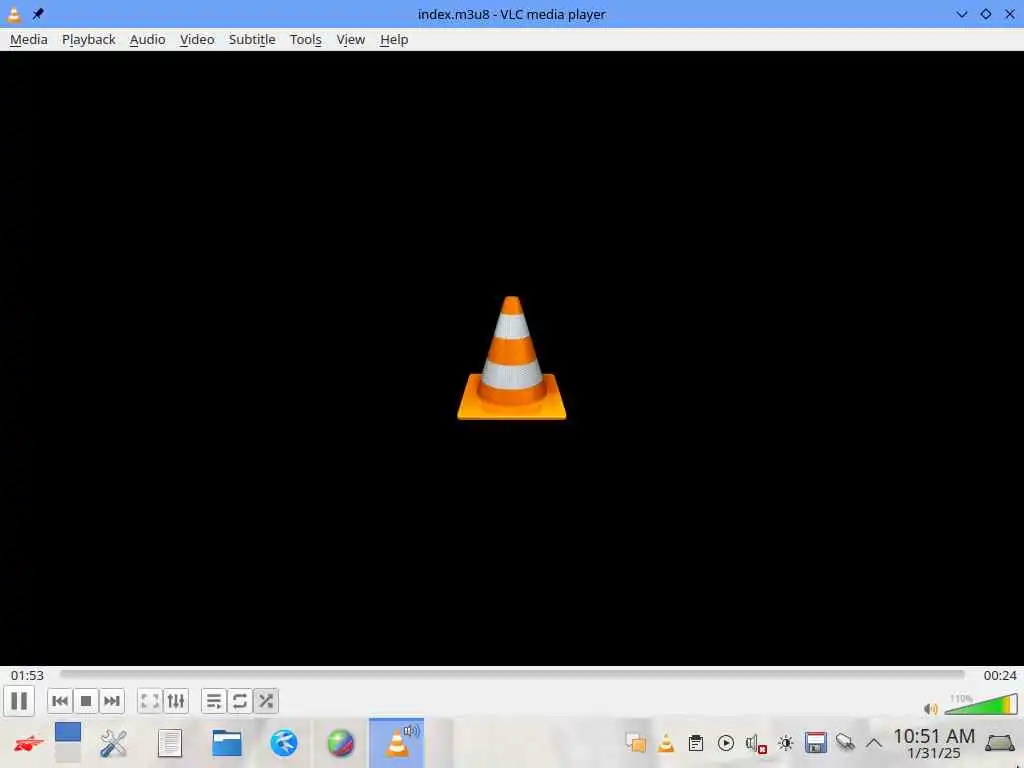Open the Tools menu
The image size is (1024, 768).
[306, 40]
